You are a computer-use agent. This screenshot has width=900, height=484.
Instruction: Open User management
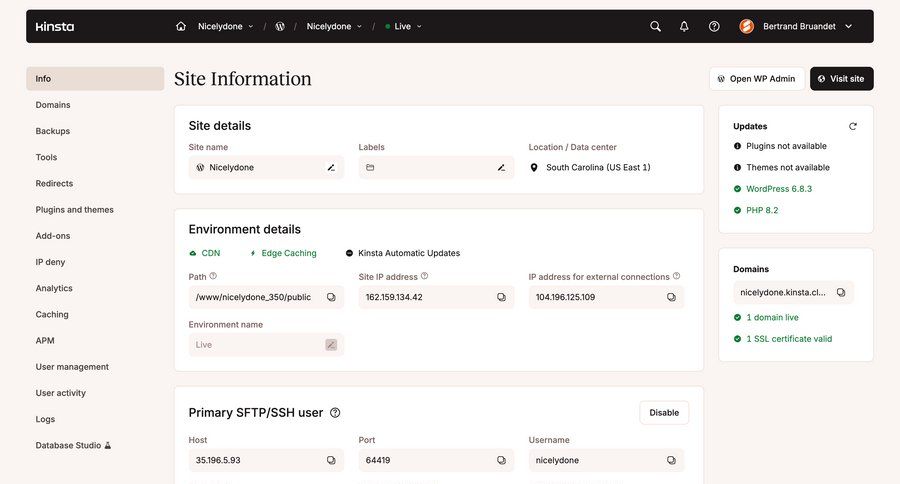(x=72, y=367)
